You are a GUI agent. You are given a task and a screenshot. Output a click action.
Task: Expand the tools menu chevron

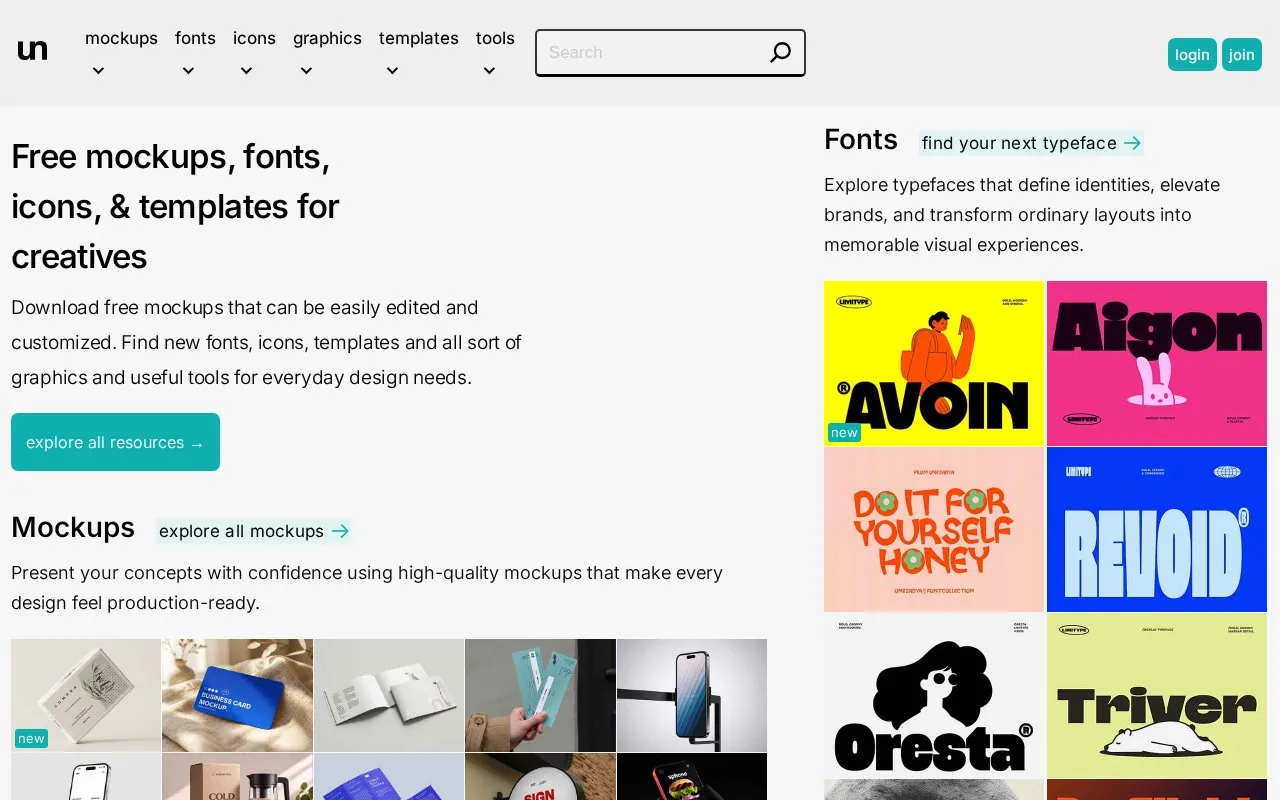coord(489,71)
